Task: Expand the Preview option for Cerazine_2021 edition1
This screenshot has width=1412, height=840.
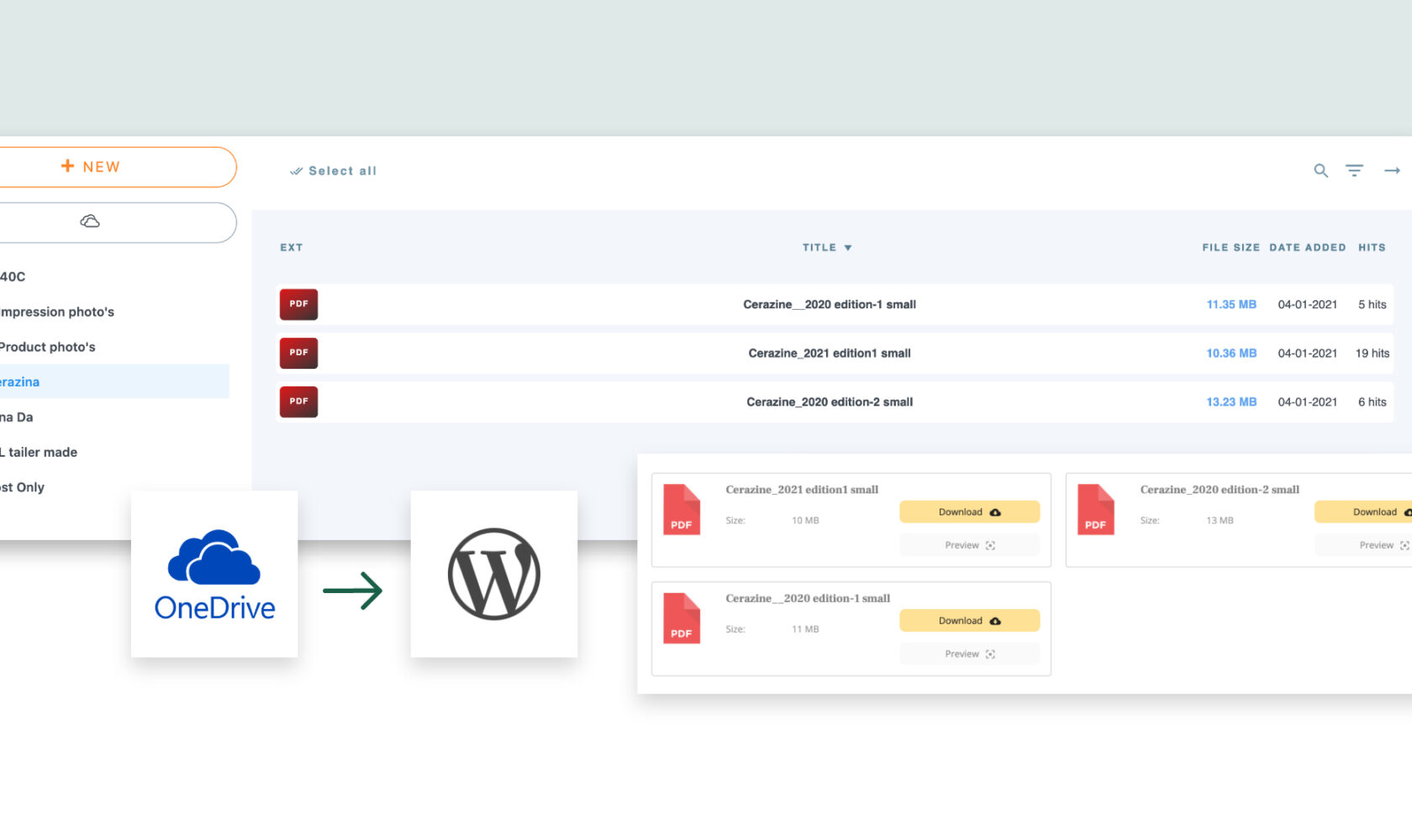Action: [x=969, y=544]
